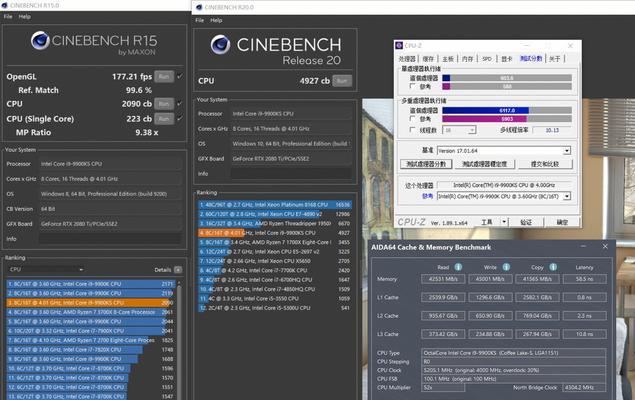Click the Cinebench R15 title bar app icon

[4, 5]
